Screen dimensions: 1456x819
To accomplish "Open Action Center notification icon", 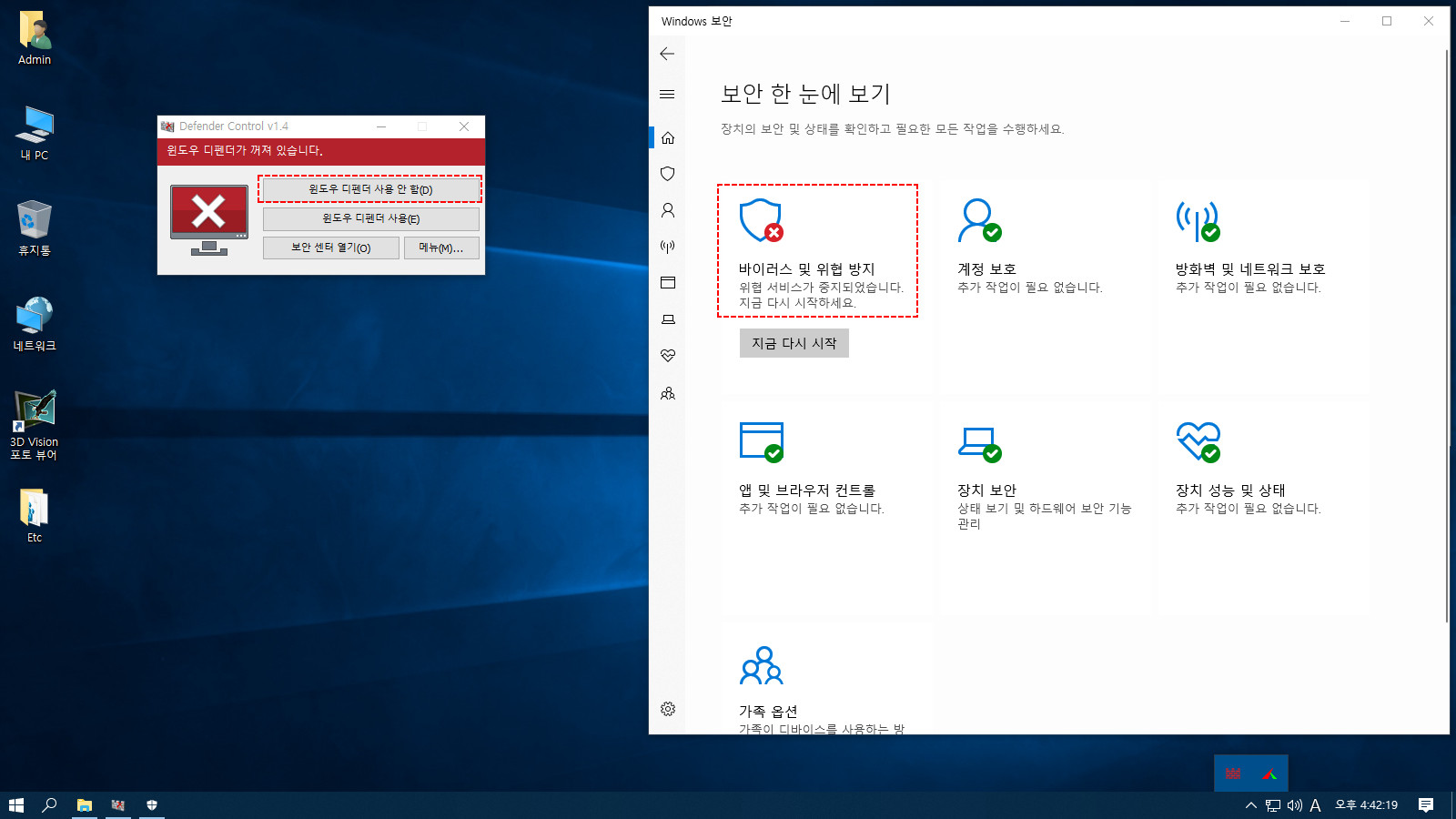I will pos(1426,805).
